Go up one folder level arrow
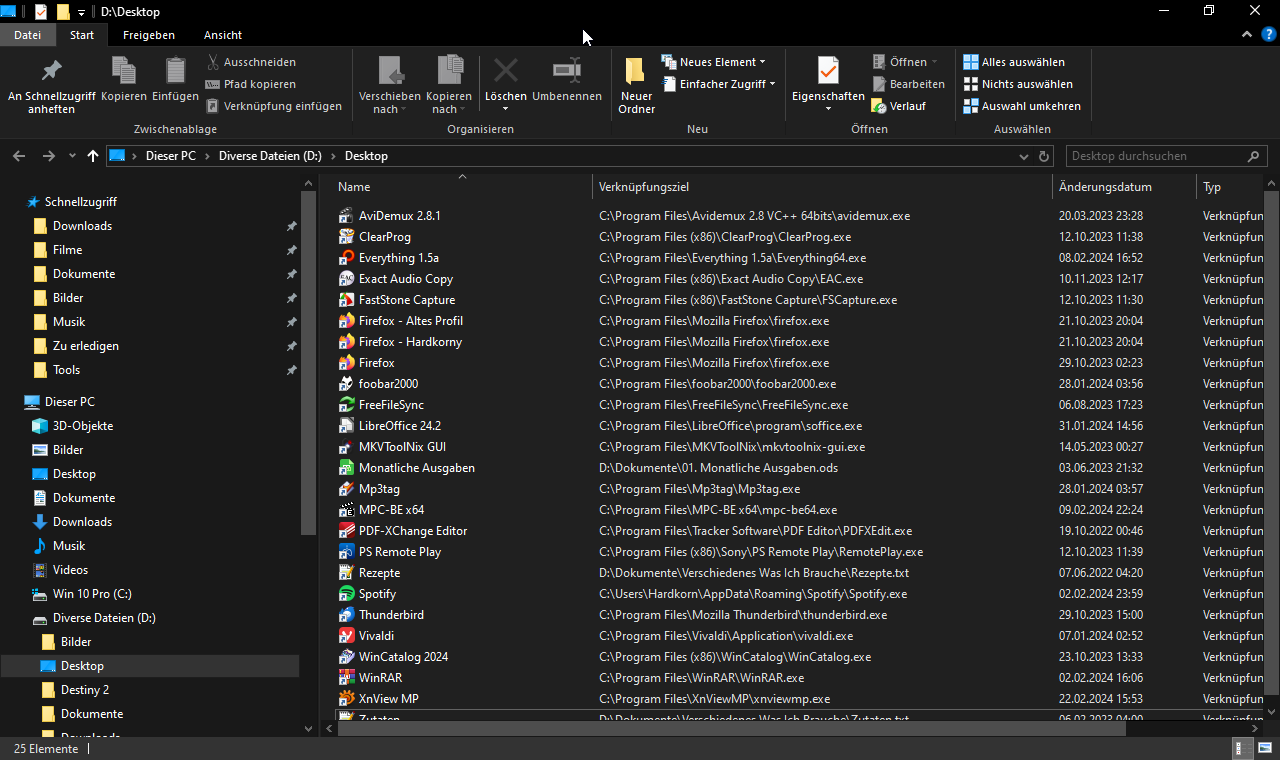This screenshot has width=1280, height=760. click(93, 156)
